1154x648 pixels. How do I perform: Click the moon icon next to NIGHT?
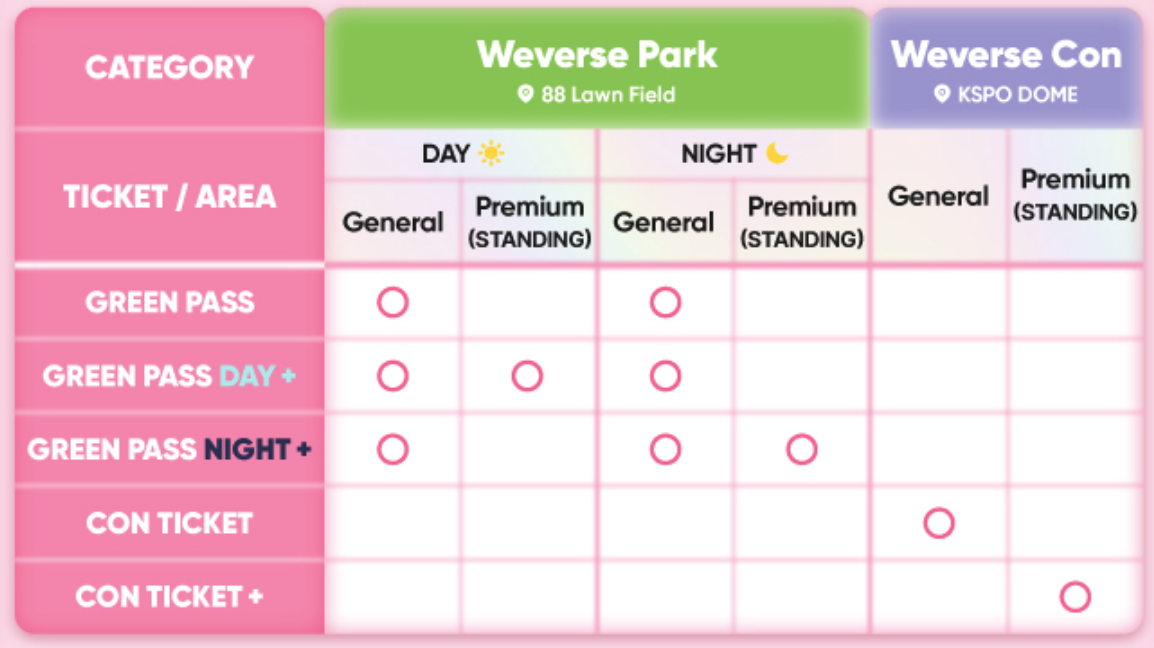click(777, 154)
